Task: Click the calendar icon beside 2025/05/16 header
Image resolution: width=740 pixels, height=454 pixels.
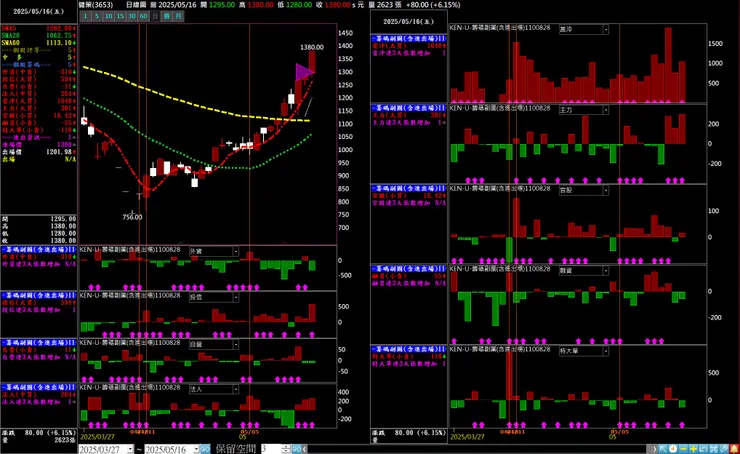Action: coord(153,5)
